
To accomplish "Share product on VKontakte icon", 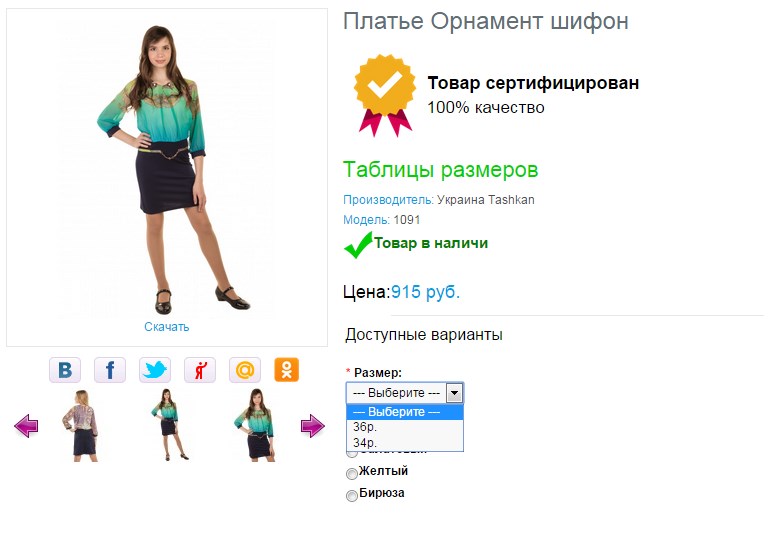I will 65,370.
